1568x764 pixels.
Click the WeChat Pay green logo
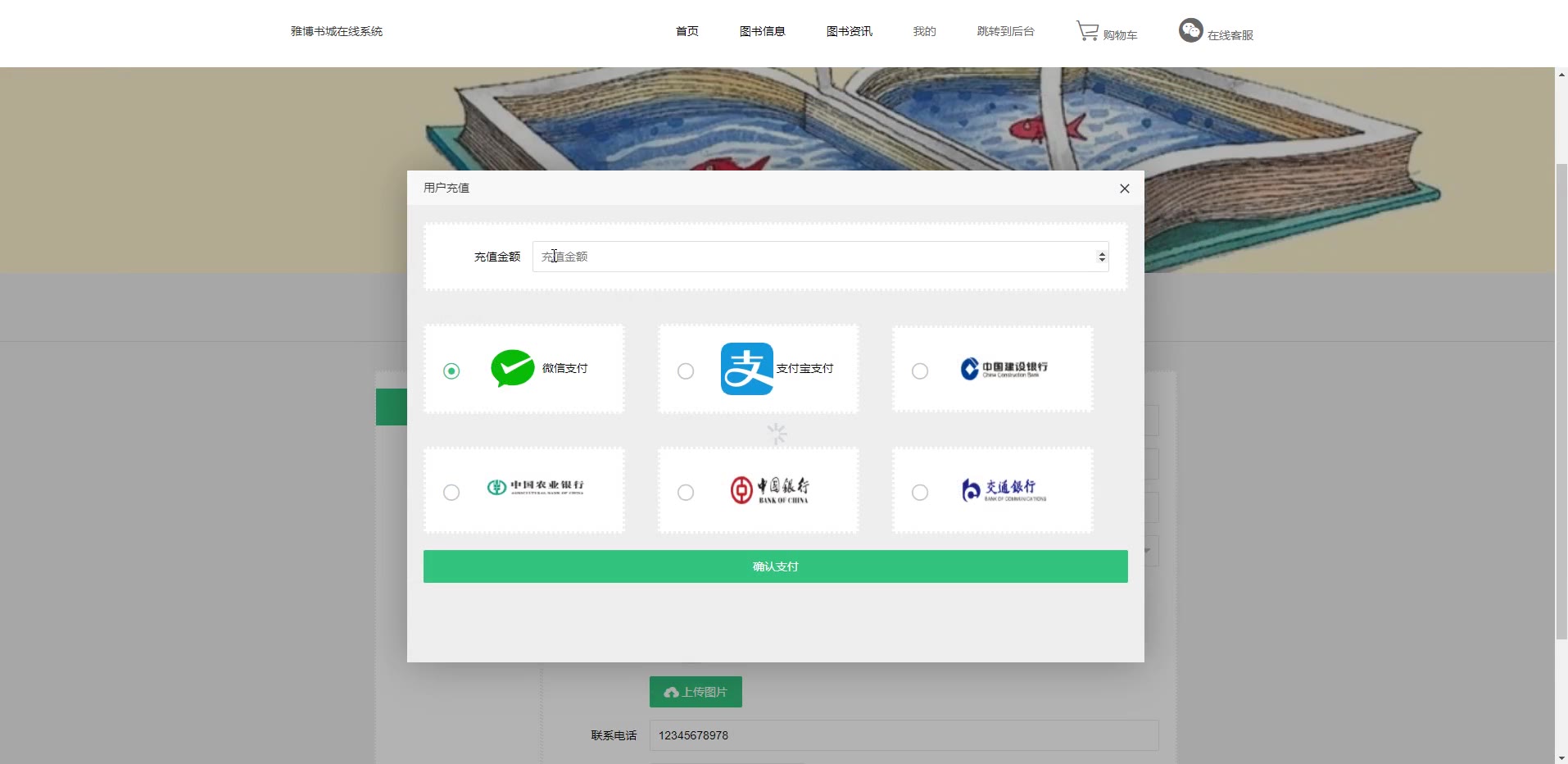tap(513, 368)
